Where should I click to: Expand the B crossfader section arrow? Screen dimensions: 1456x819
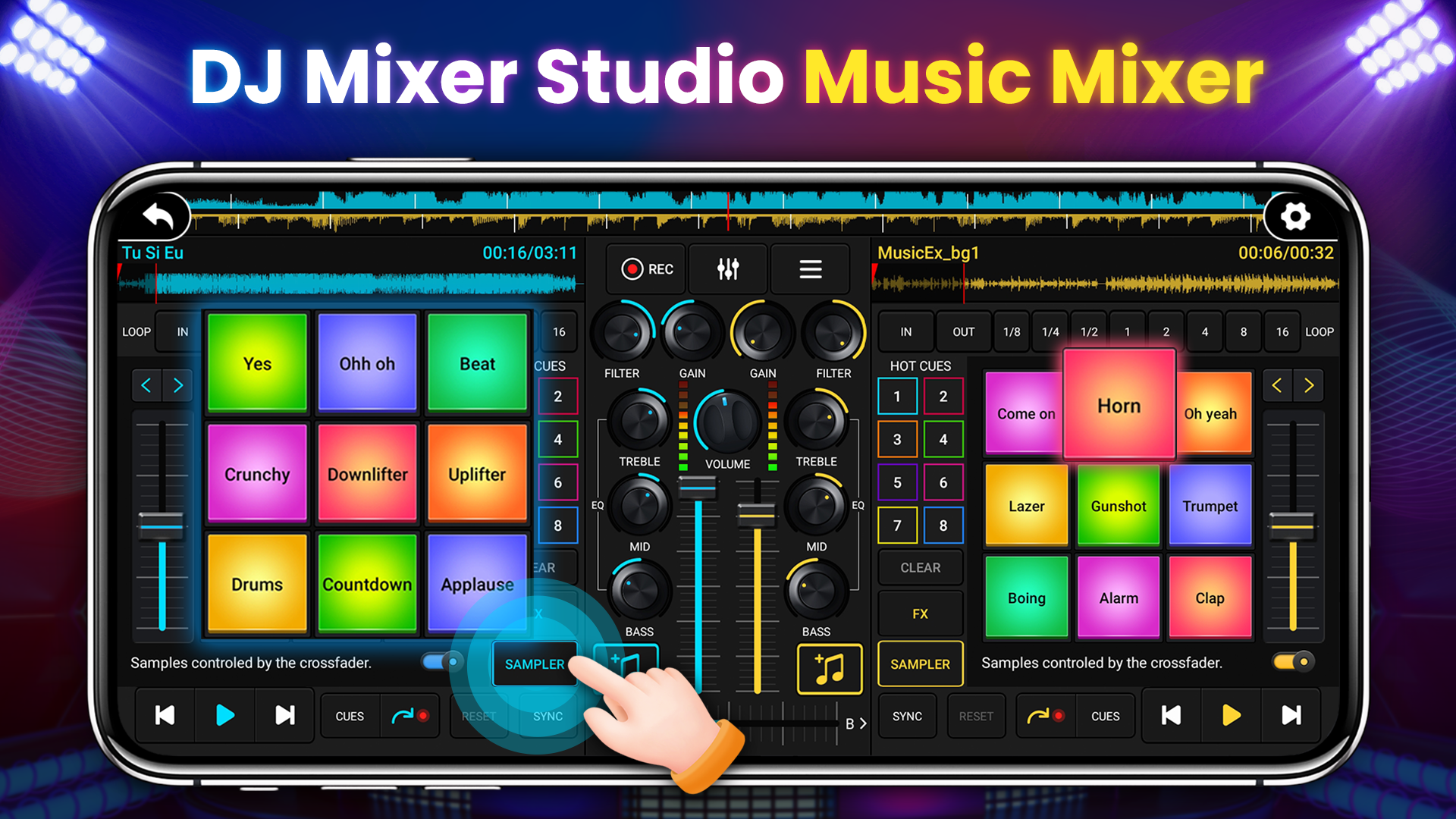pos(861,724)
